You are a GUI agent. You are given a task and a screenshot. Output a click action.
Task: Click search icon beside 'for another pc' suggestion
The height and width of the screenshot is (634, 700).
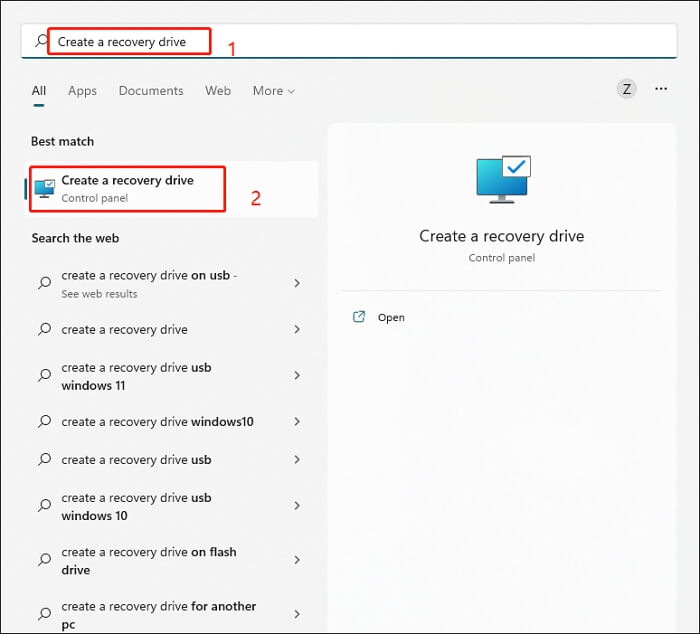click(x=45, y=614)
